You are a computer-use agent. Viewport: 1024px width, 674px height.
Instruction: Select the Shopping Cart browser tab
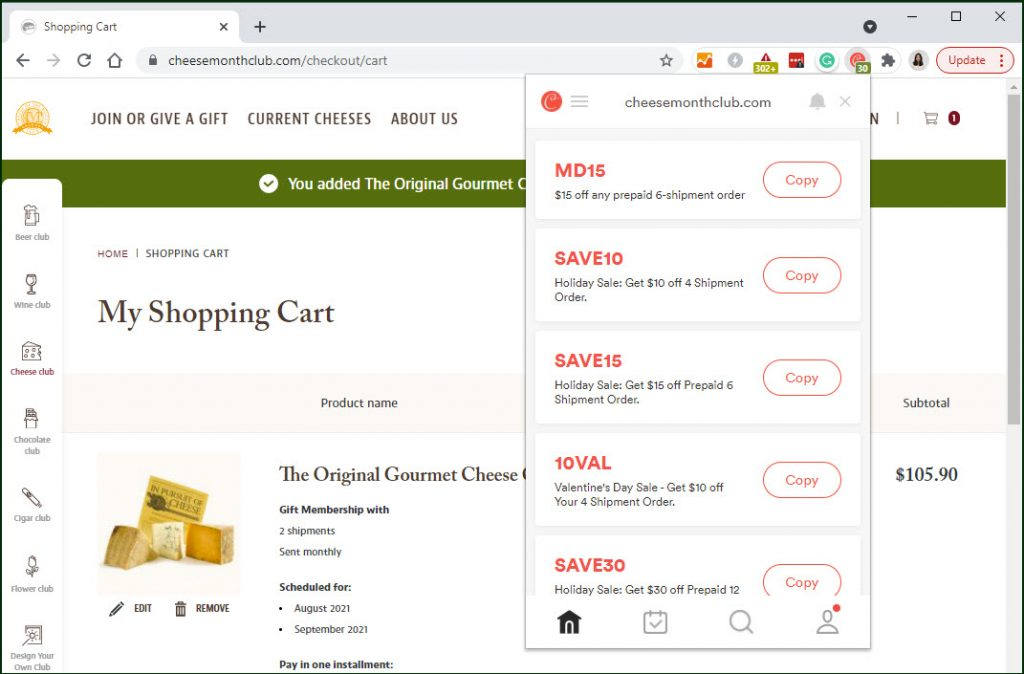[x=124, y=27]
